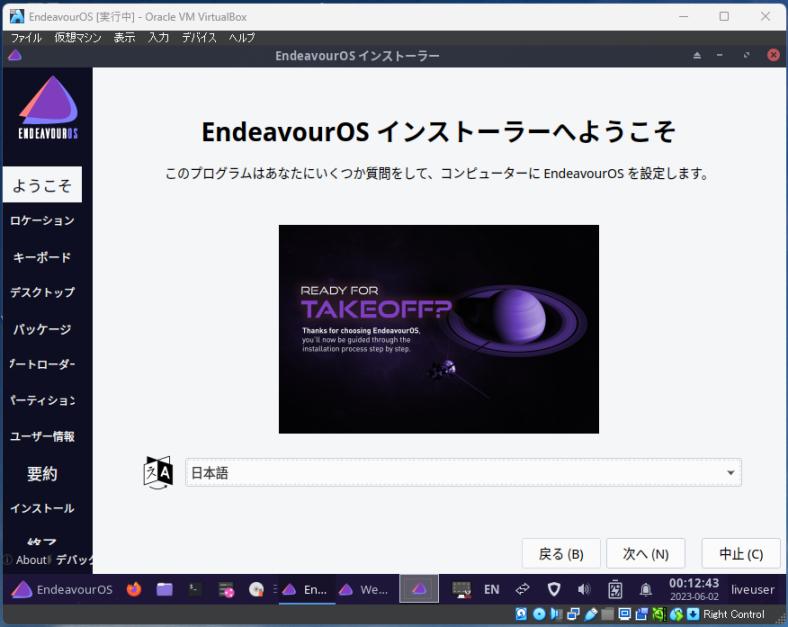Open the 仮想マシン menu

(x=78, y=38)
